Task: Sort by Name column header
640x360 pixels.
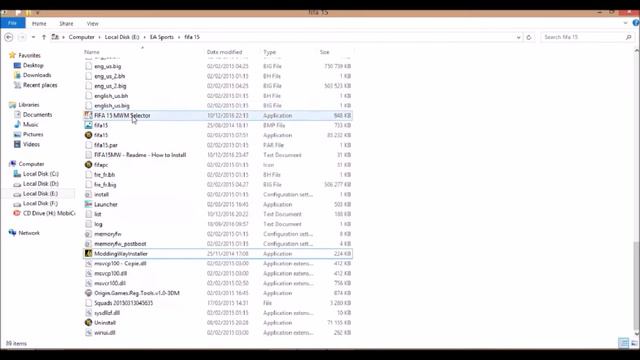Action: point(92,52)
